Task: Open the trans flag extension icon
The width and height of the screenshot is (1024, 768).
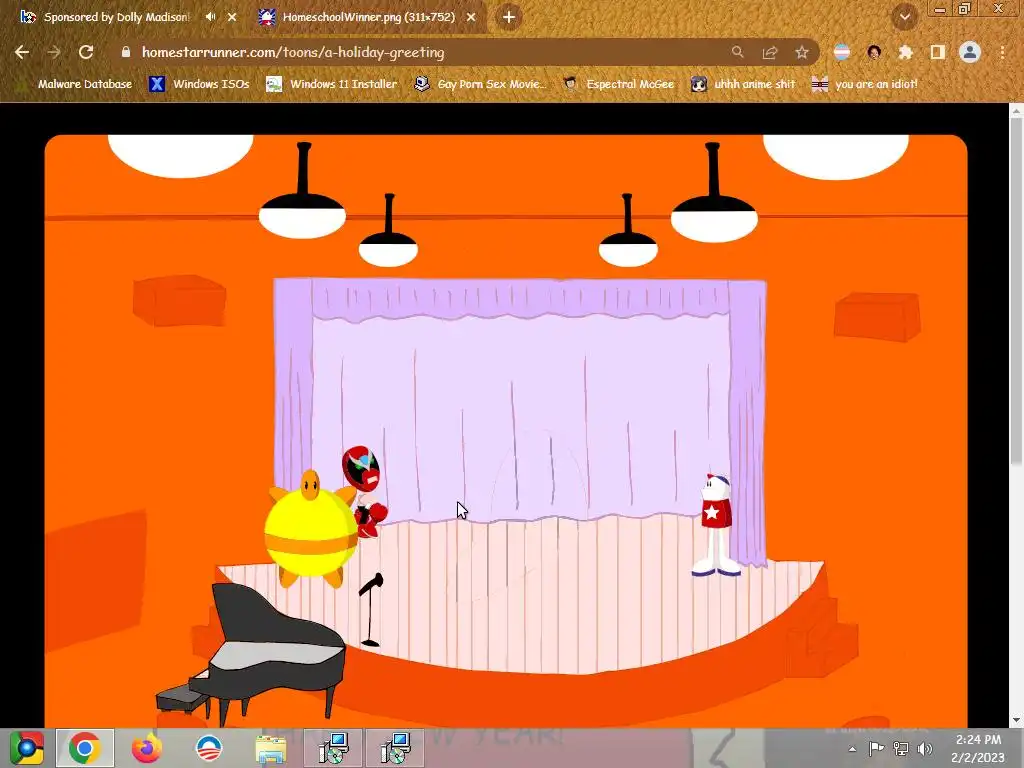Action: 842,52
